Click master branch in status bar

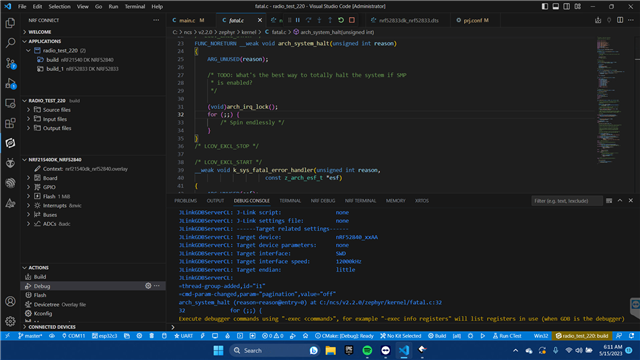tap(30, 336)
